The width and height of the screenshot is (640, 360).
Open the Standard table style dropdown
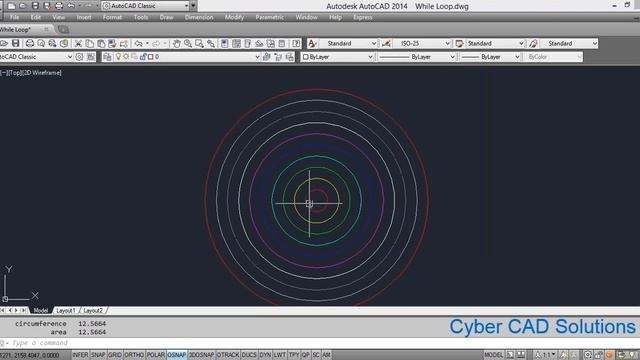(521, 43)
